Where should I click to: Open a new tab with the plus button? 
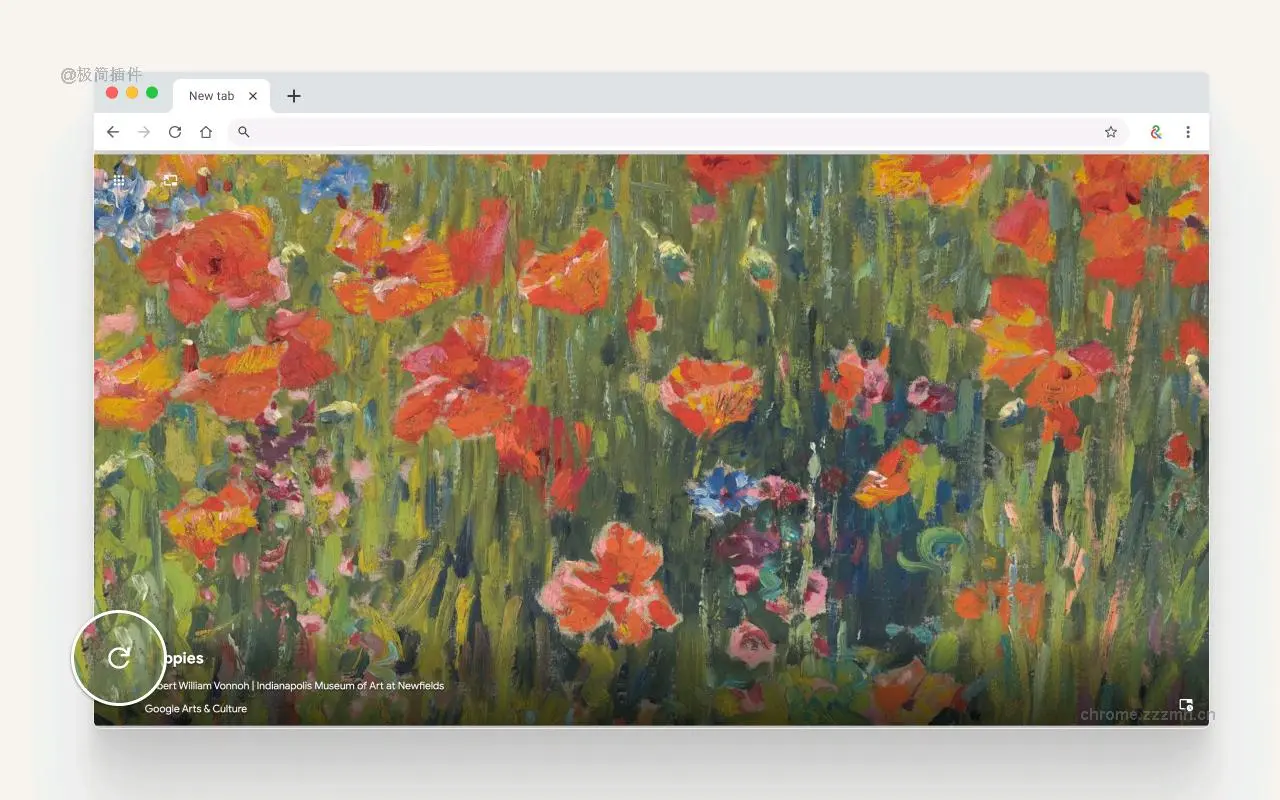[293, 95]
